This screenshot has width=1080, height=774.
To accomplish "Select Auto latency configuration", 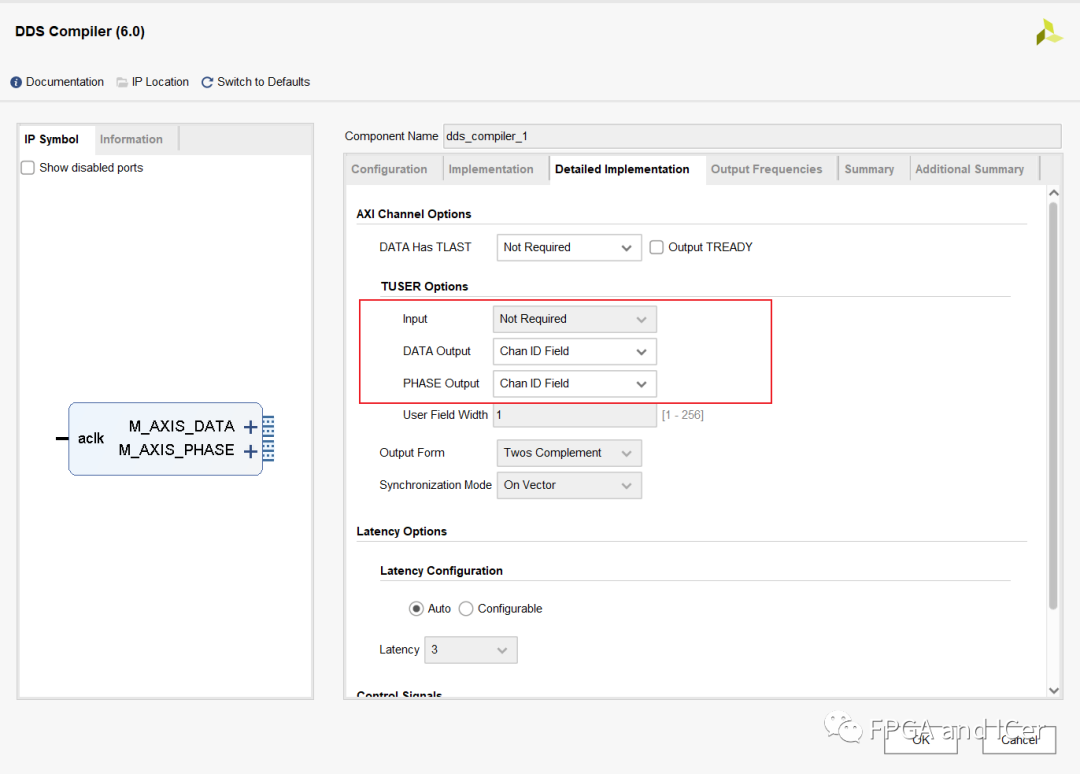I will click(x=416, y=609).
